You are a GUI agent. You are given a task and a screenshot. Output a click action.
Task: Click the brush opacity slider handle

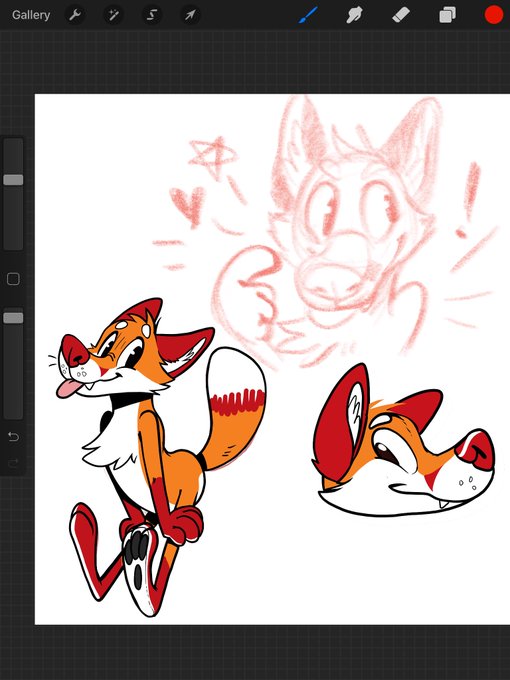[13, 318]
